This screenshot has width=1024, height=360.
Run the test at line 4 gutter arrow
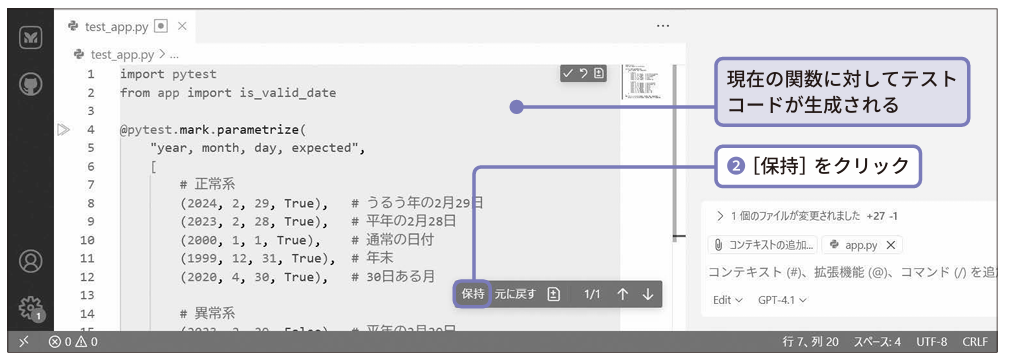coord(63,129)
